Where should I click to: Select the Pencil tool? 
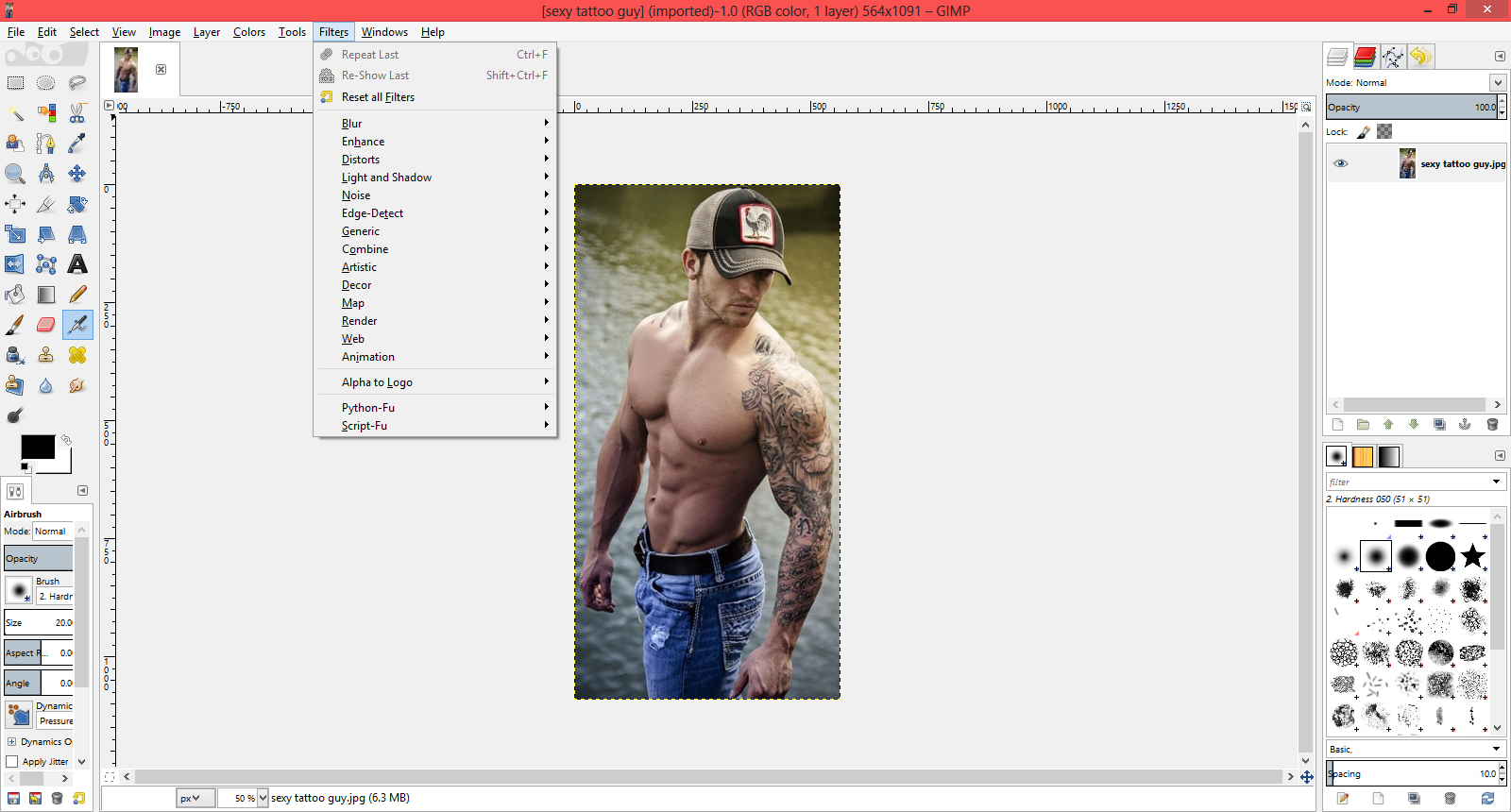click(x=77, y=295)
